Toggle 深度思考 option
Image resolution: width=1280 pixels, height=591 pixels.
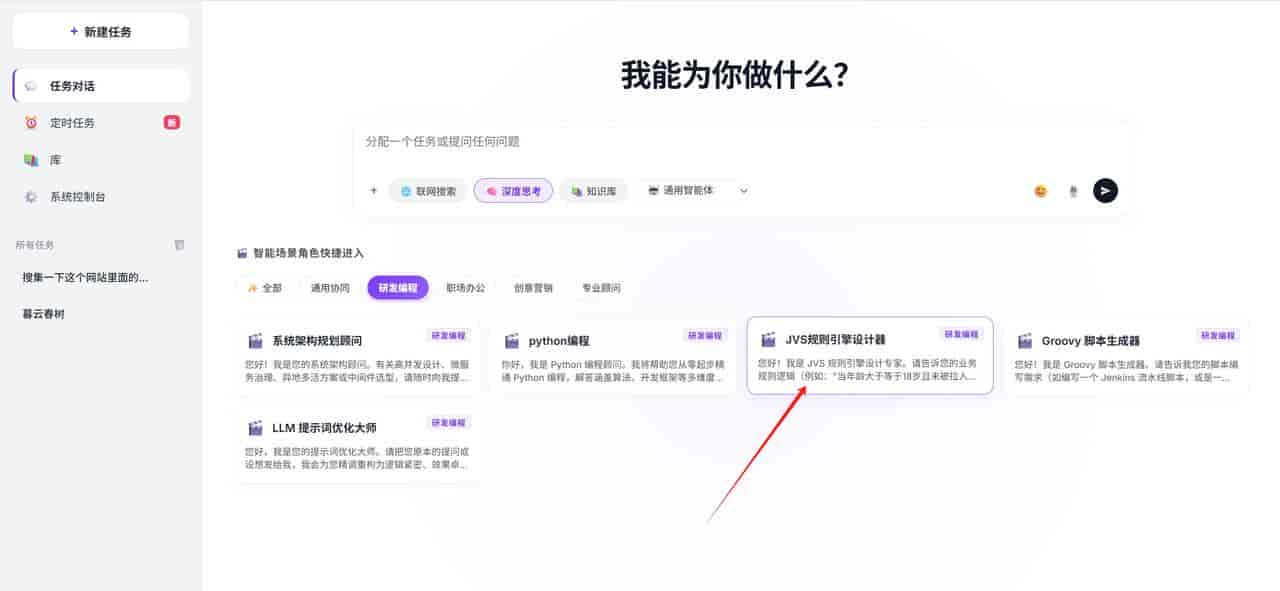(x=513, y=191)
